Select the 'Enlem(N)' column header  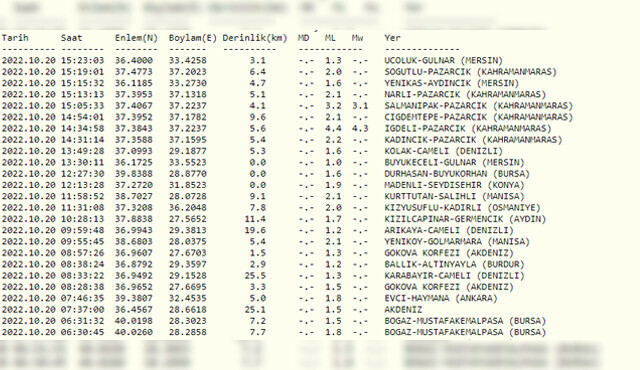tap(136, 38)
